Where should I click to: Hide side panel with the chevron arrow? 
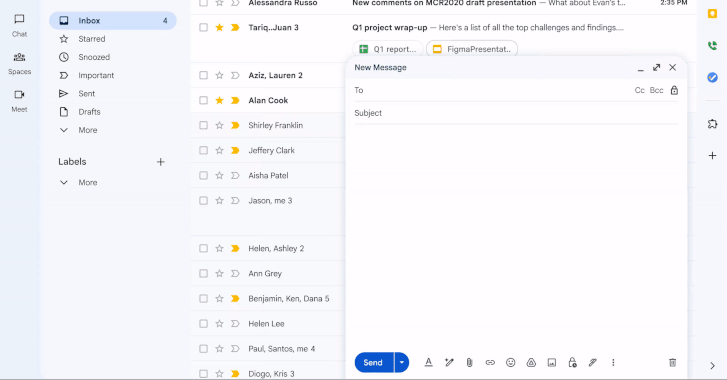pos(712,366)
